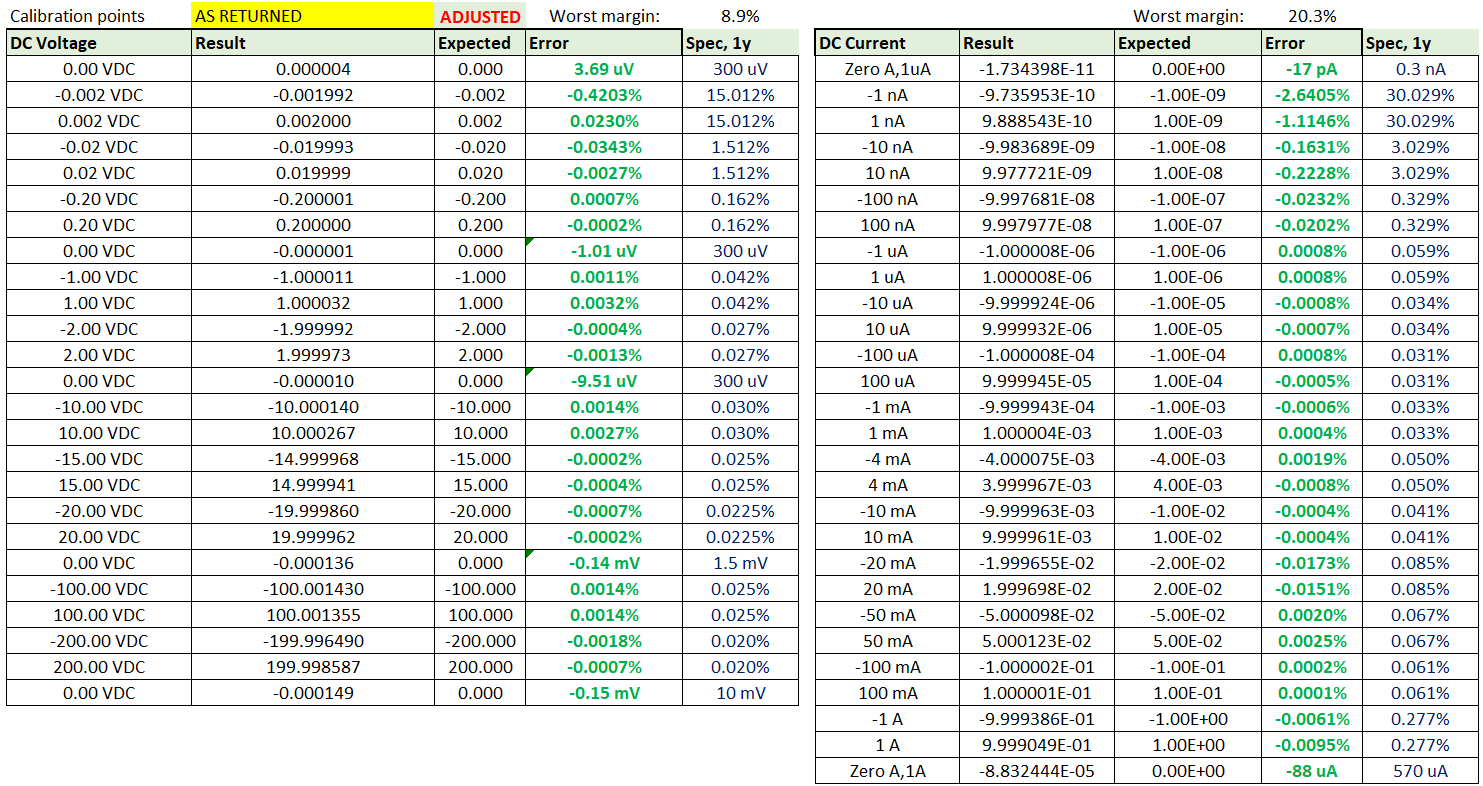Viewport: 1483px width, 786px height.
Task: Select the -9.51 uV error cell
Action: pos(604,381)
